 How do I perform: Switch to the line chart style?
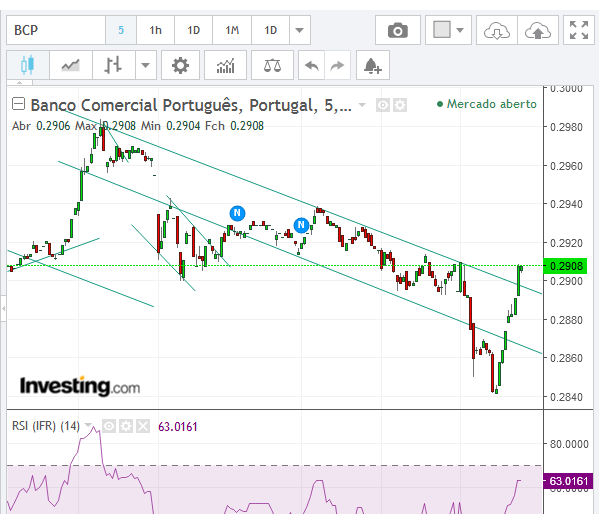pyautogui.click(x=71, y=65)
